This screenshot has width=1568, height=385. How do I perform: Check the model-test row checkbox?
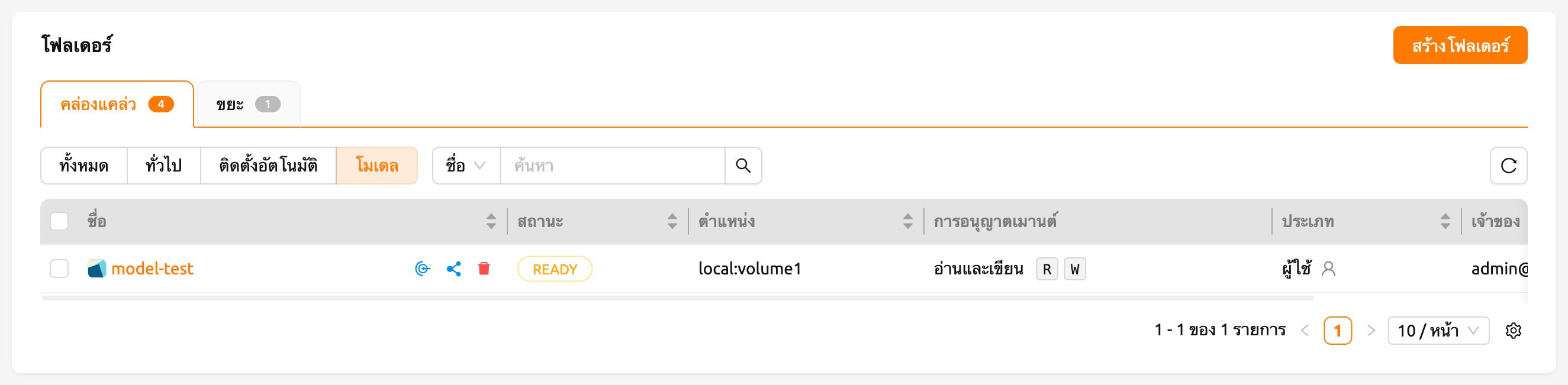(x=59, y=269)
